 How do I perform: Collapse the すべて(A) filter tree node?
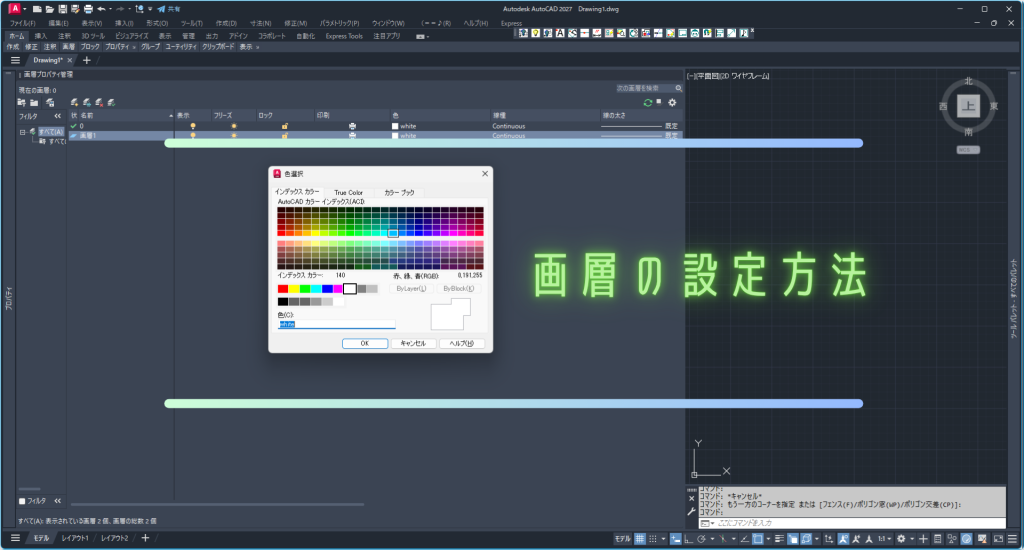click(22, 132)
